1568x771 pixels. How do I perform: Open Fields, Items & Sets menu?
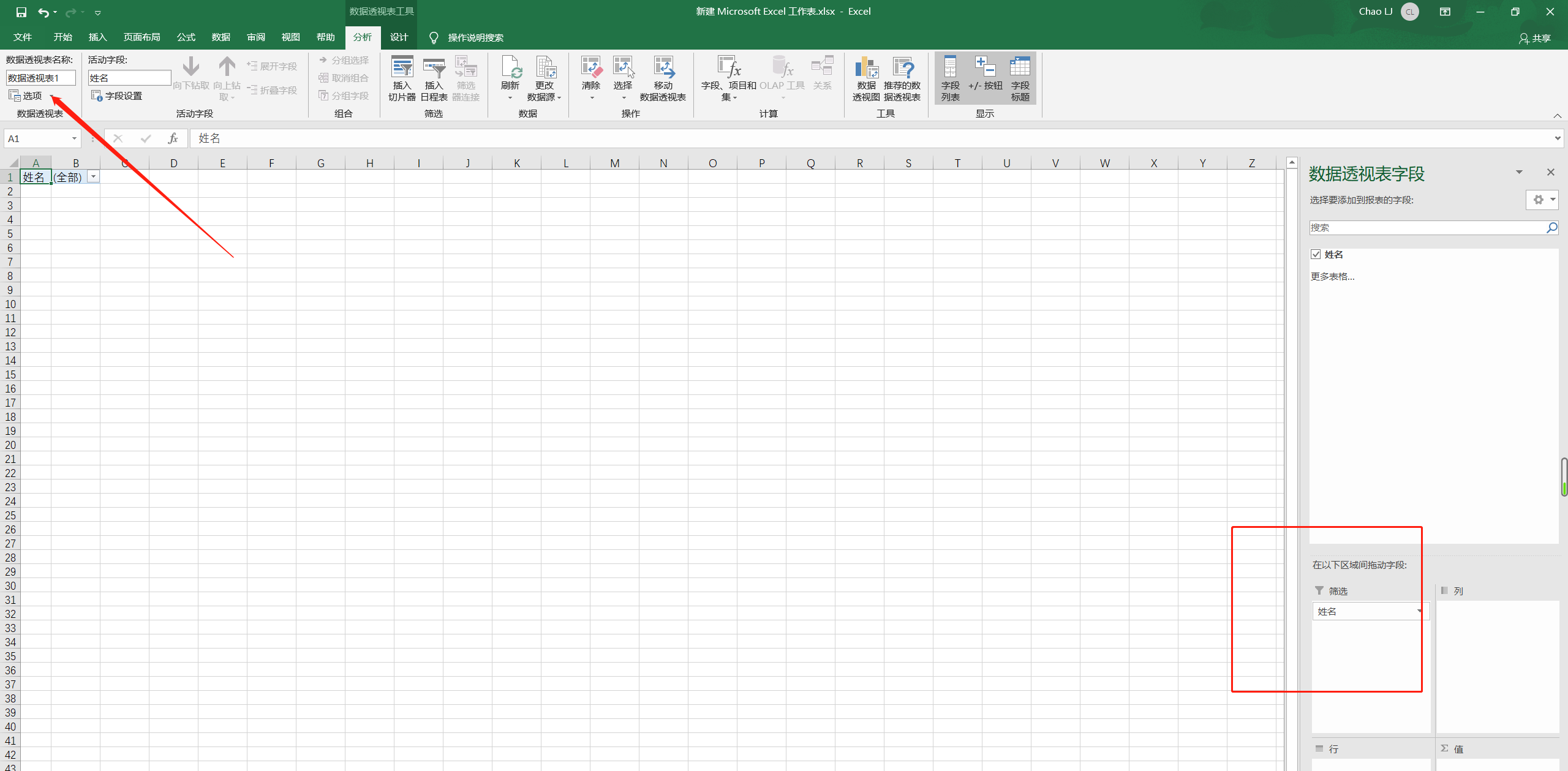tap(729, 78)
